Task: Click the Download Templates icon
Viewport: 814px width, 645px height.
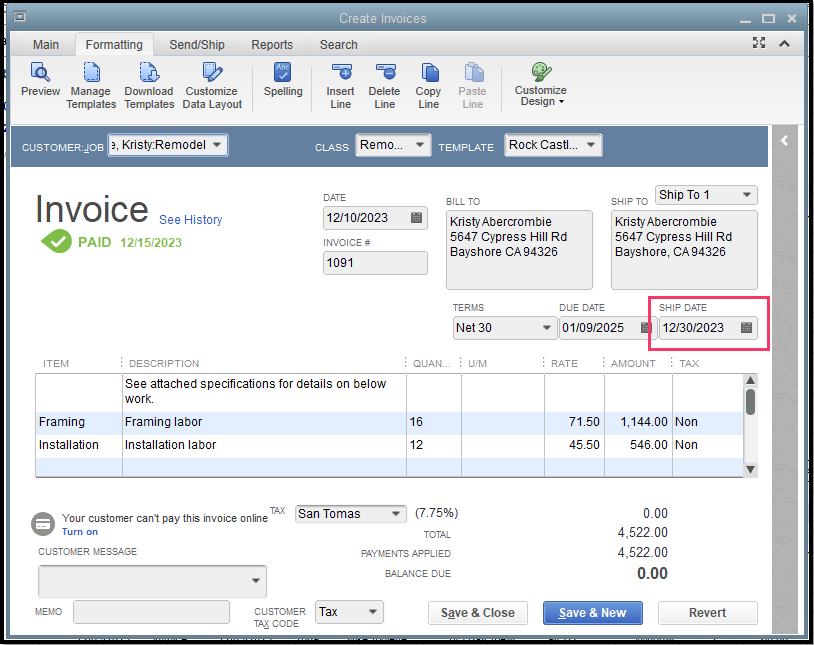Action: (148, 86)
